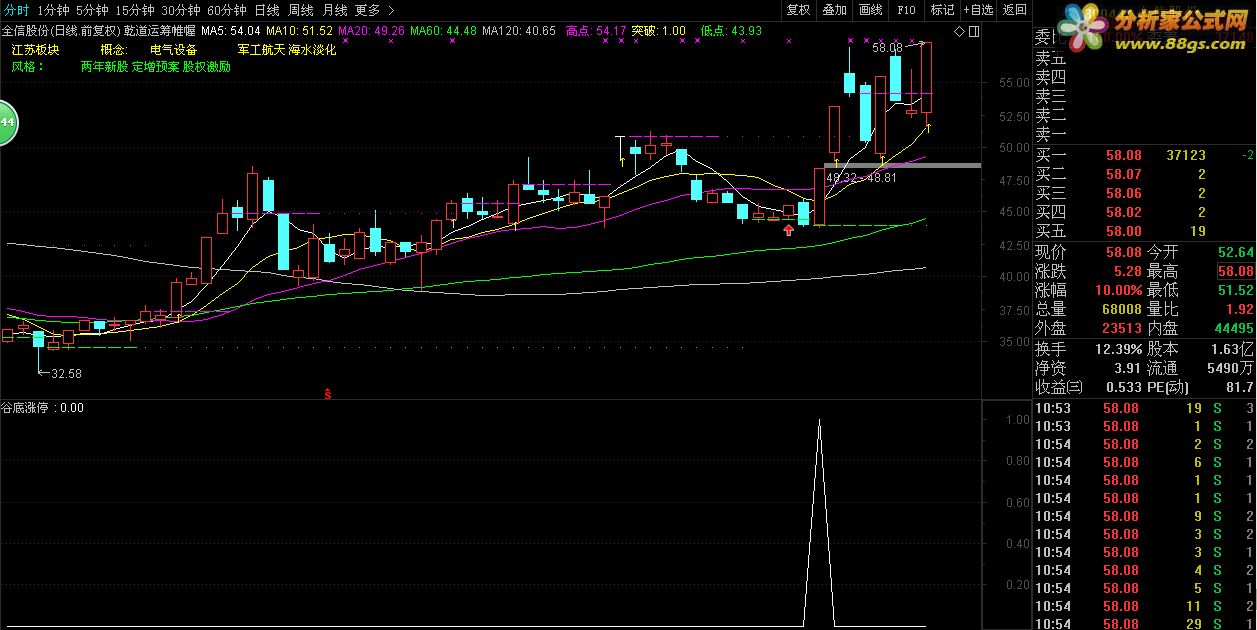Click the 流通 value 5490万

click(x=1232, y=368)
